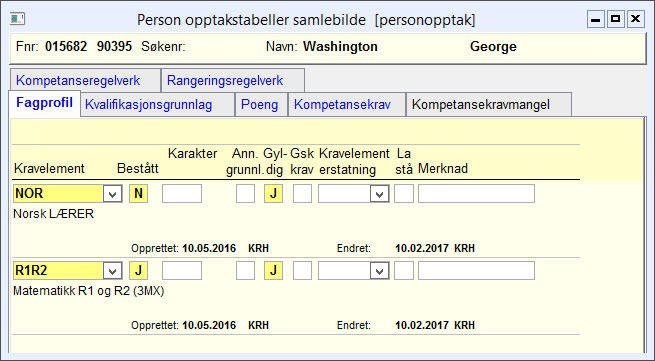Maximize the personopptak window

coord(615,19)
